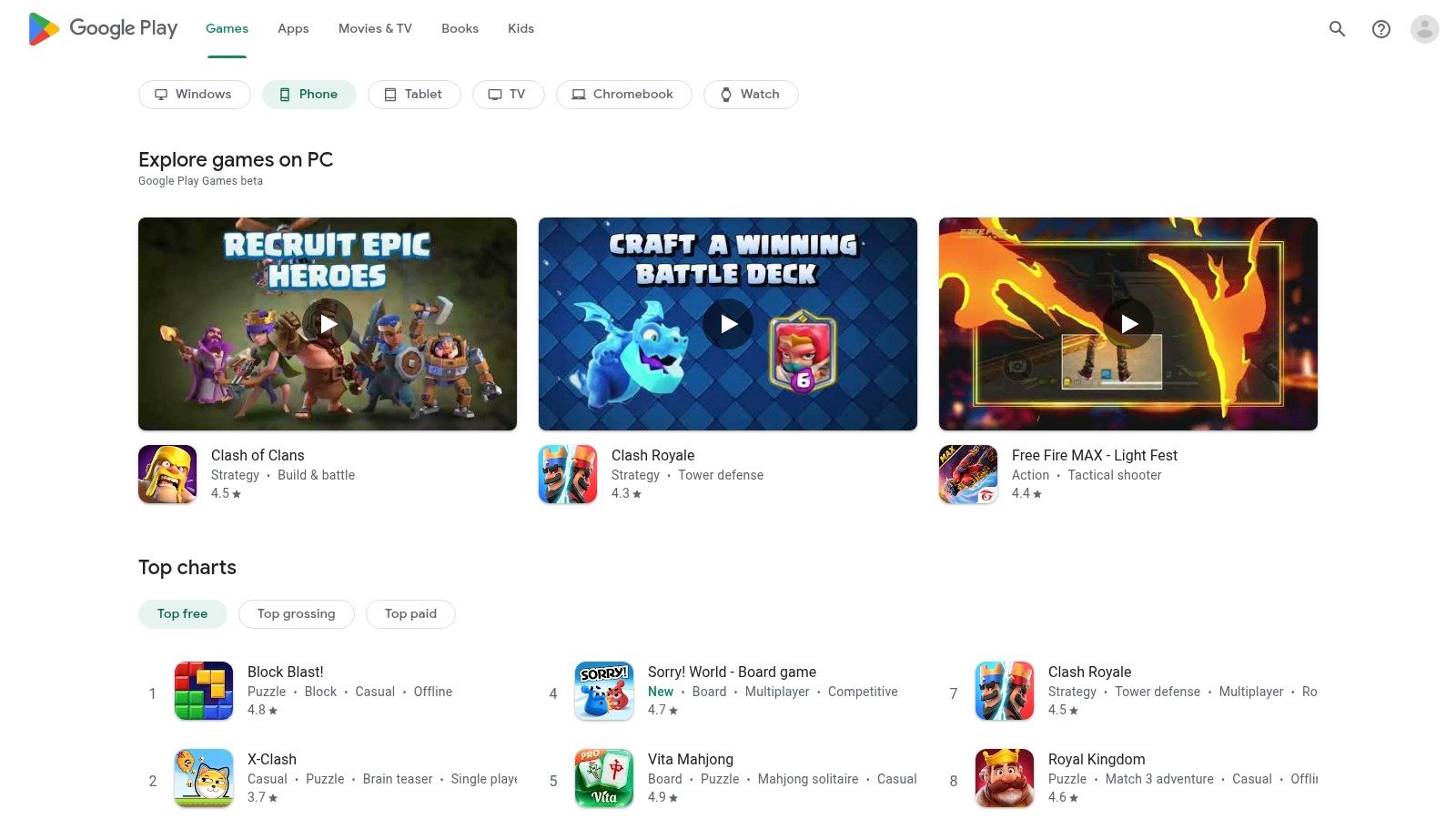Open the Books section
Screen dimensions: 1456x819
click(460, 28)
